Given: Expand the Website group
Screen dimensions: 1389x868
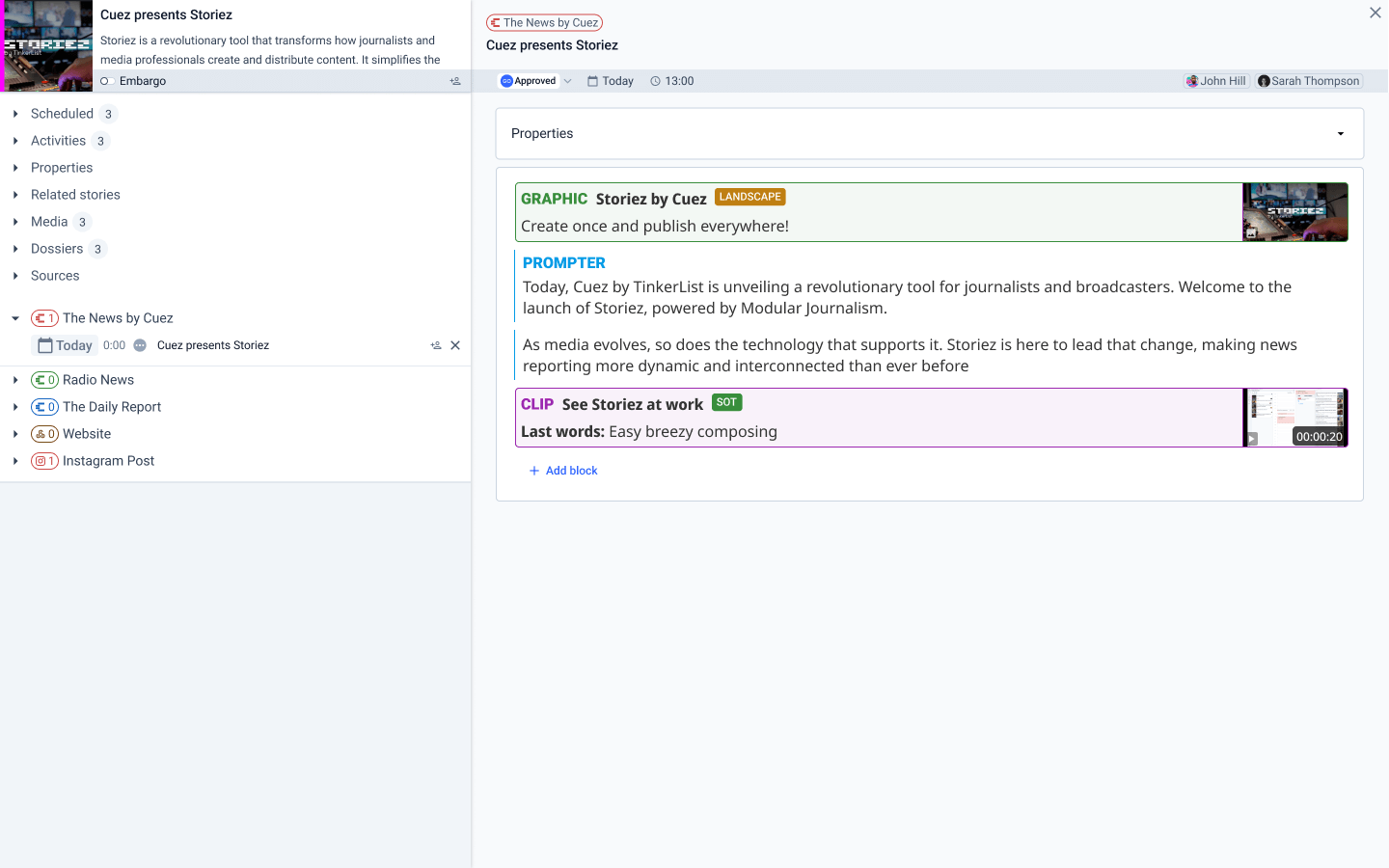Looking at the screenshot, I should [15, 434].
